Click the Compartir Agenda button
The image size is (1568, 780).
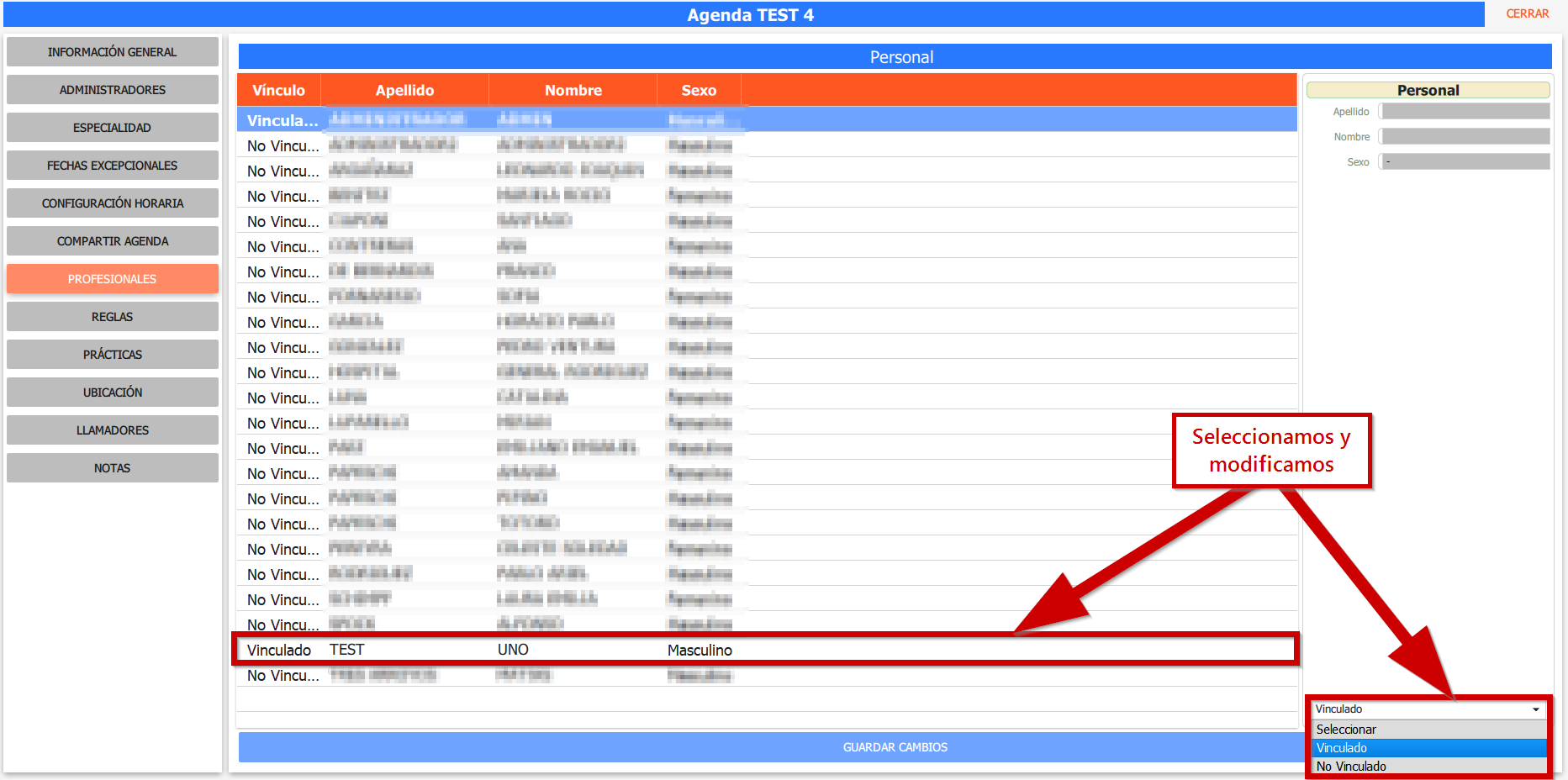click(112, 241)
